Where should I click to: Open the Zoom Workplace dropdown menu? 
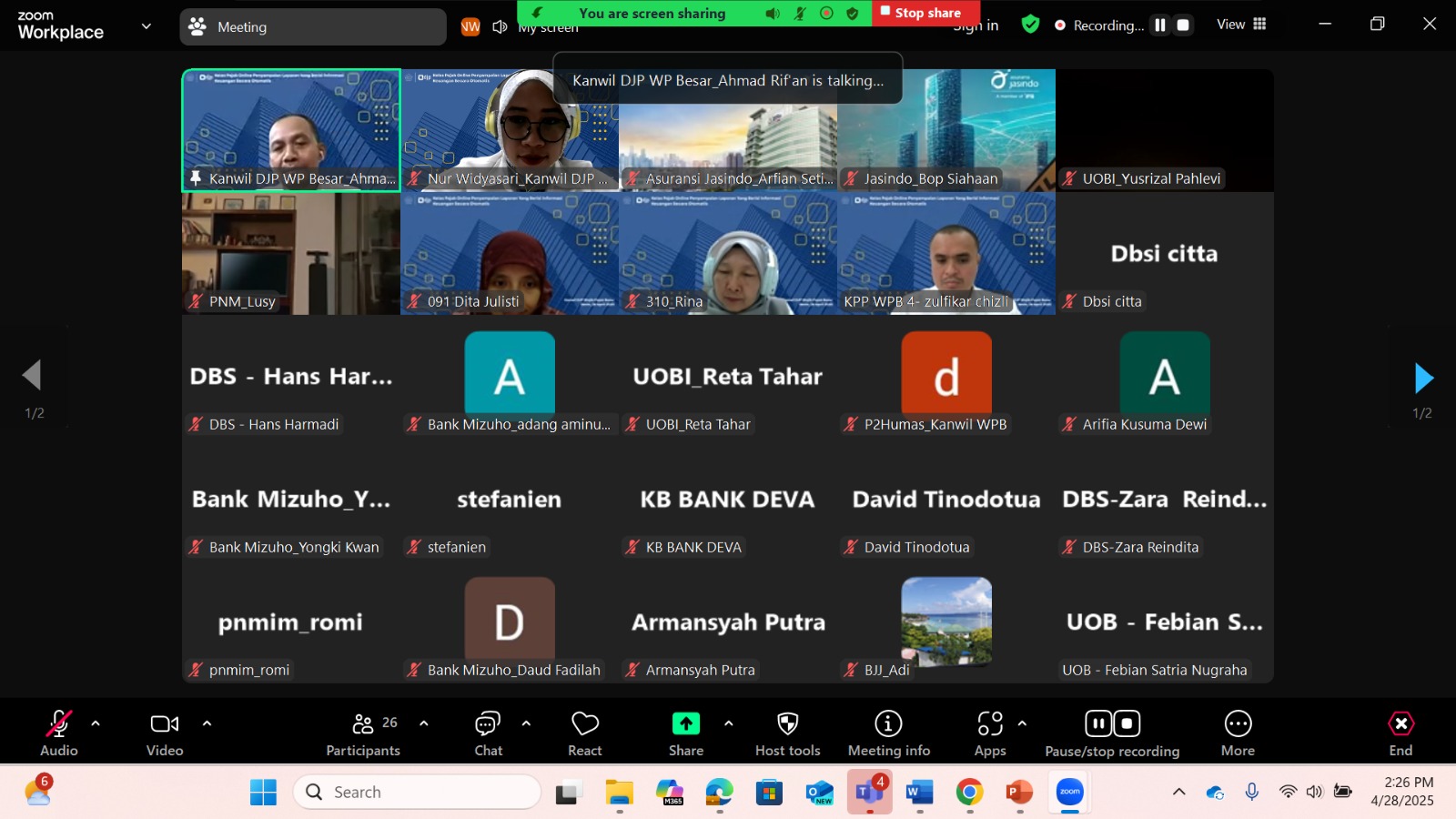click(x=146, y=26)
